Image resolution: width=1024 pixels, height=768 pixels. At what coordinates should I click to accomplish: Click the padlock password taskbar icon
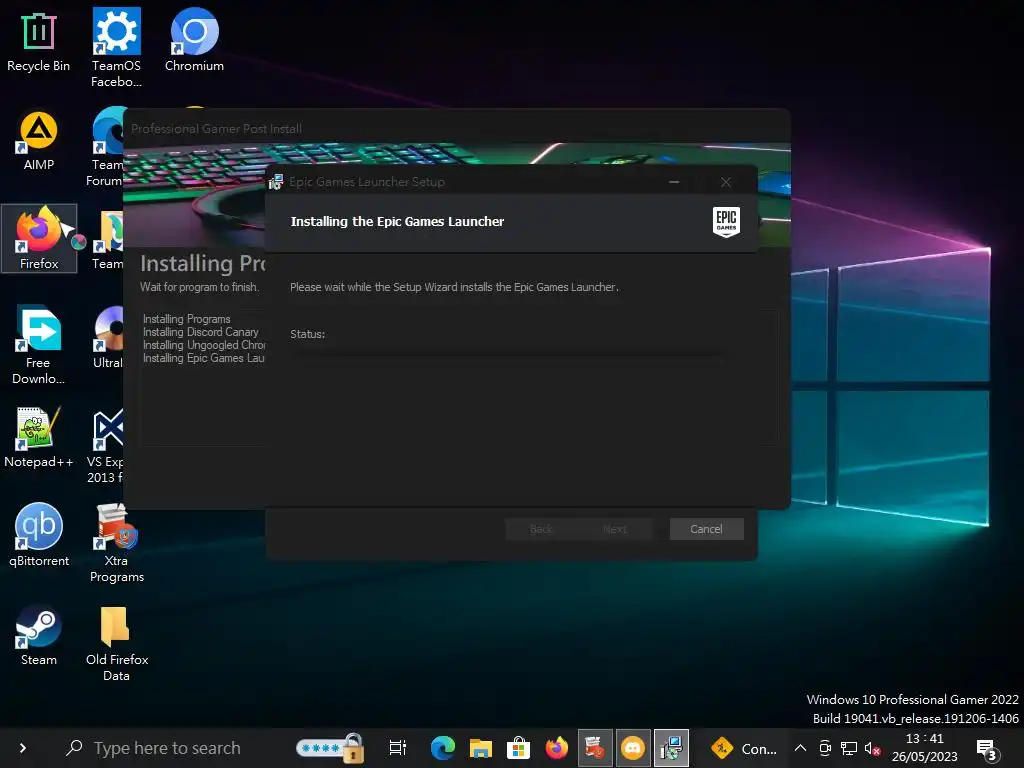(x=330, y=748)
